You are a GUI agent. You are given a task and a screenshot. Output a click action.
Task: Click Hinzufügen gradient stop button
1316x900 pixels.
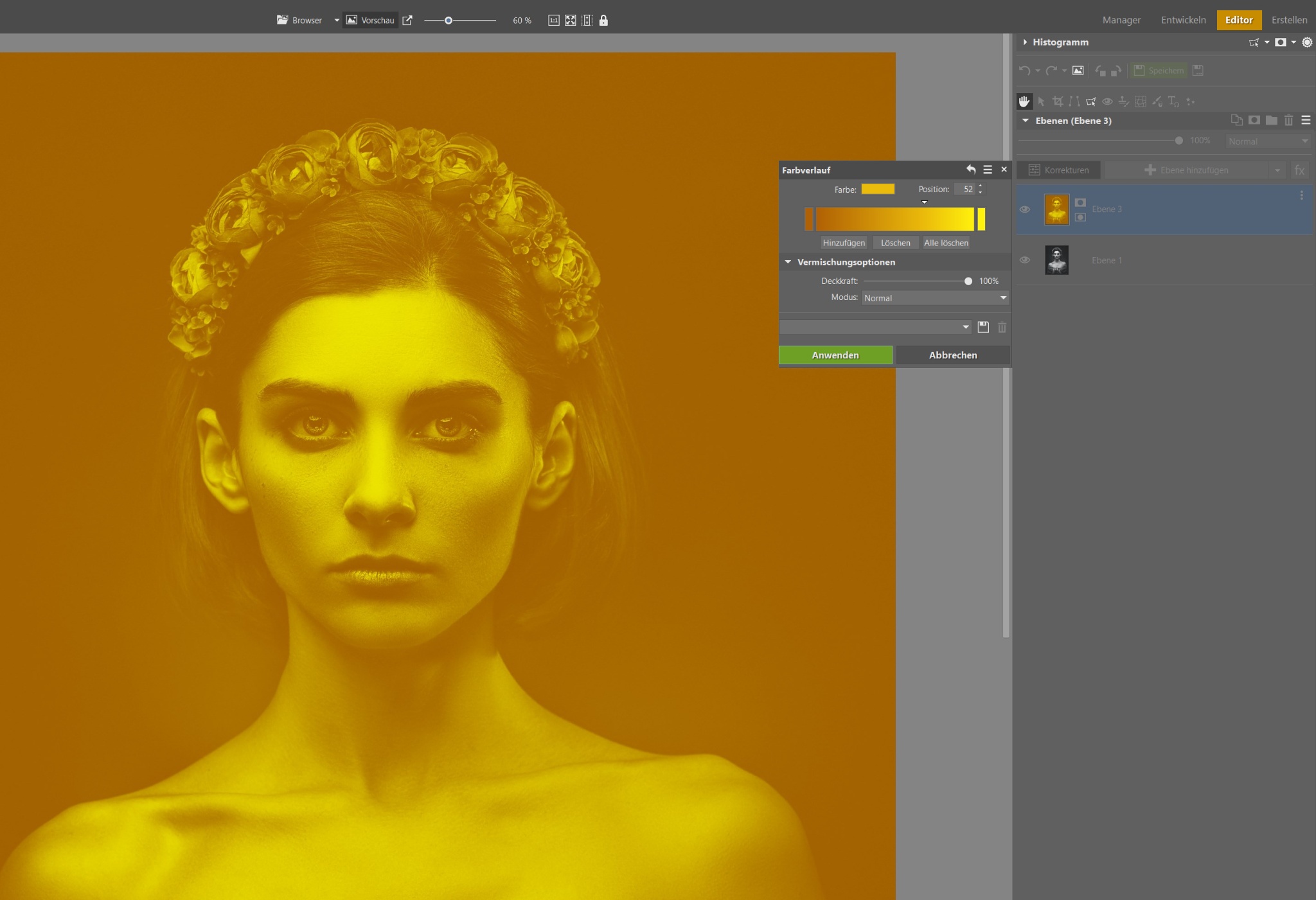click(844, 243)
